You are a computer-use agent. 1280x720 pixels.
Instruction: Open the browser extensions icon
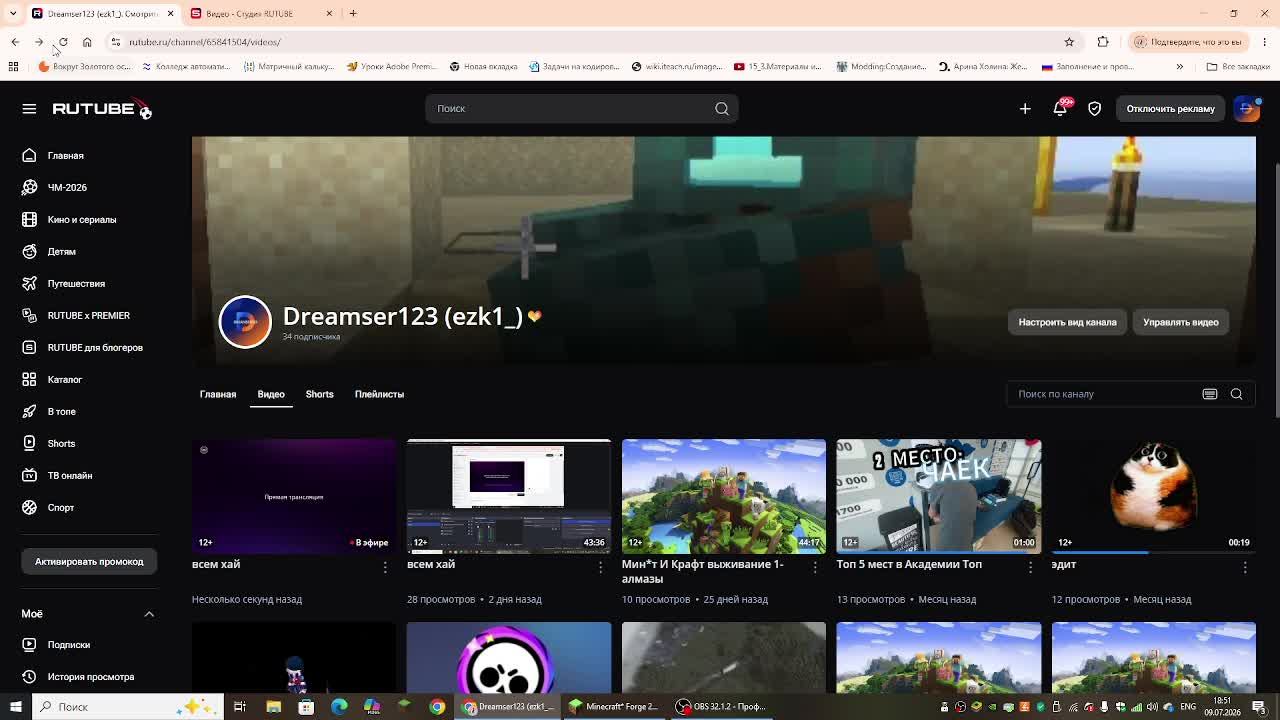[1103, 42]
